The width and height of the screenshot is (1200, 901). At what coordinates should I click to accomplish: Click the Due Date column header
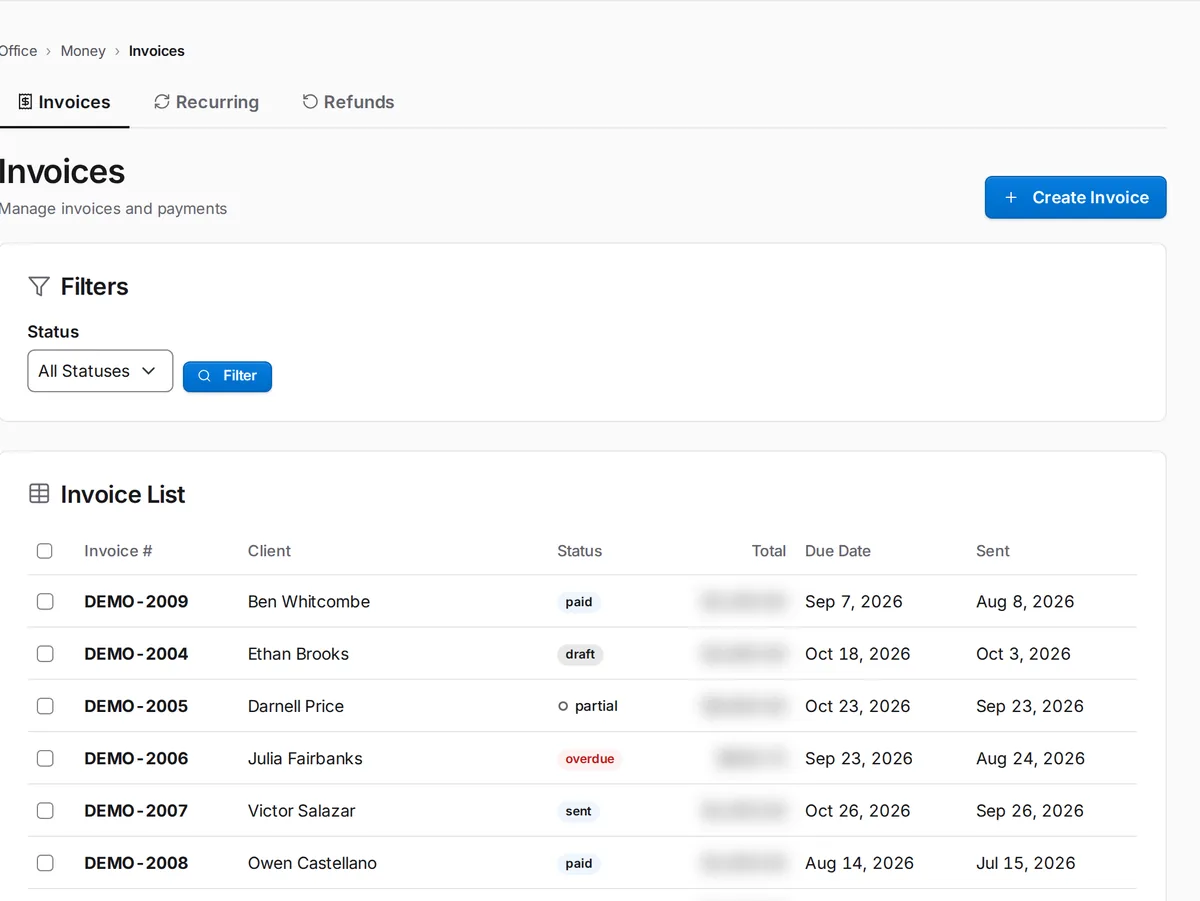pos(838,551)
